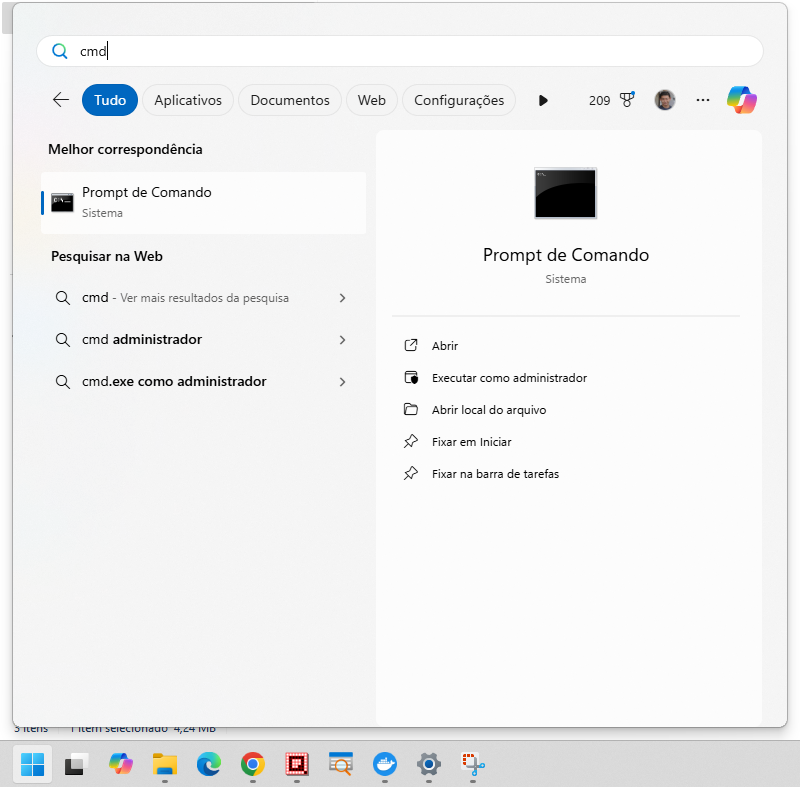Click Abrir local do arquivo

pyautogui.click(x=489, y=410)
